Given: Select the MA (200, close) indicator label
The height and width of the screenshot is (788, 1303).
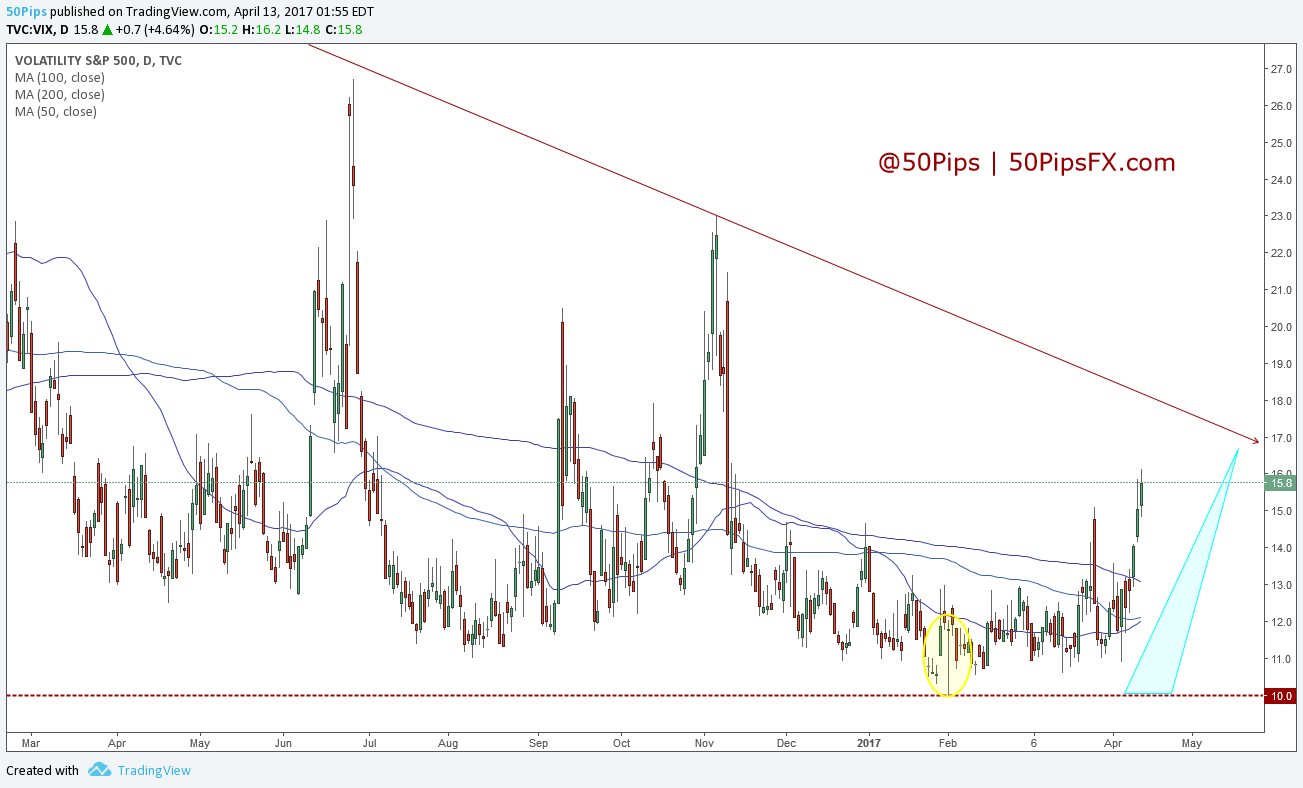Looking at the screenshot, I should click(x=59, y=94).
